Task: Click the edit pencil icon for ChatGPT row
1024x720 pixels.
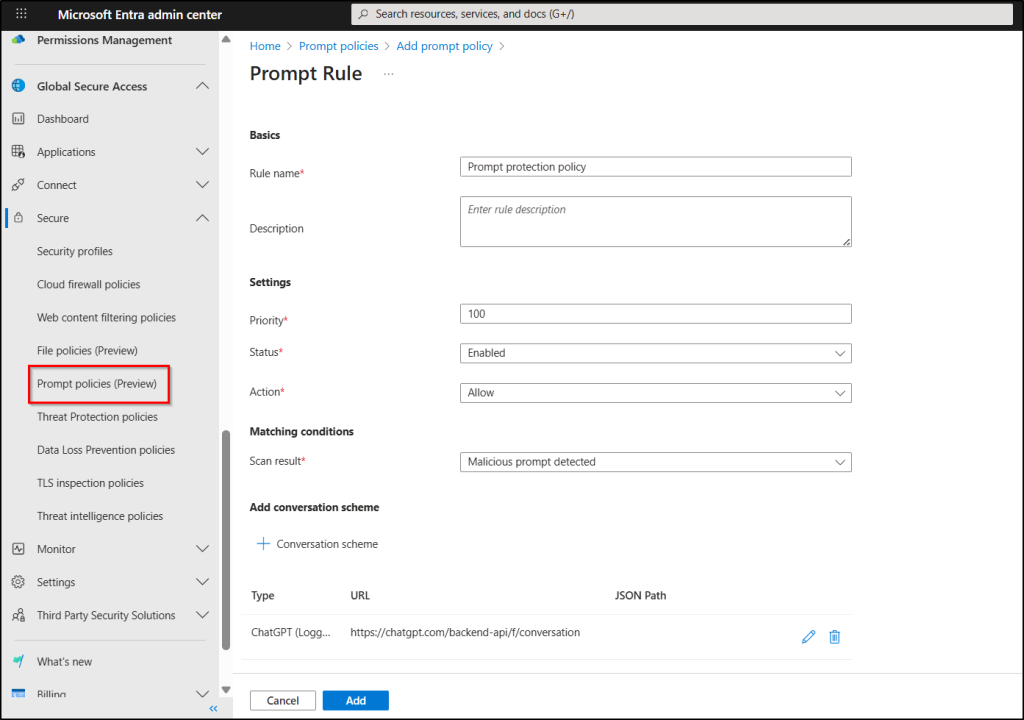Action: pos(808,637)
